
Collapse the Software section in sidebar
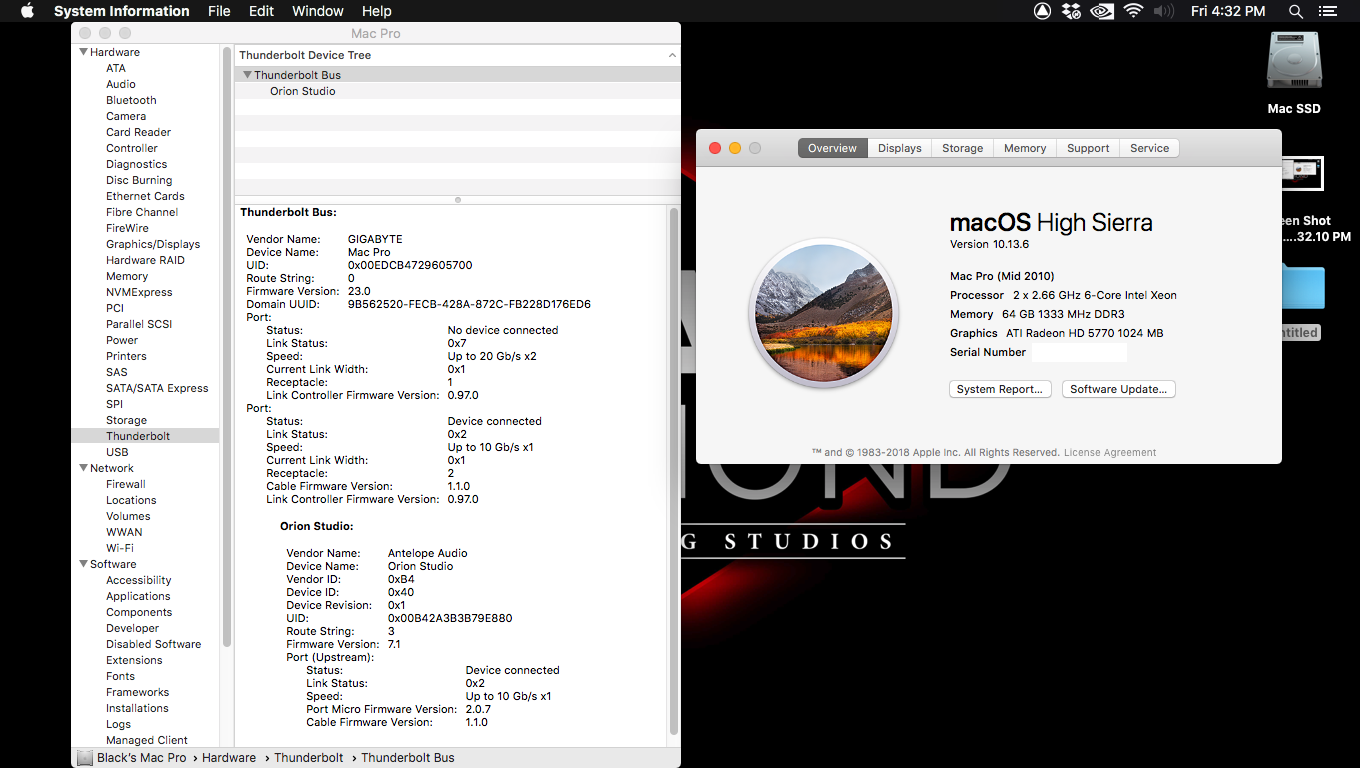(x=84, y=564)
